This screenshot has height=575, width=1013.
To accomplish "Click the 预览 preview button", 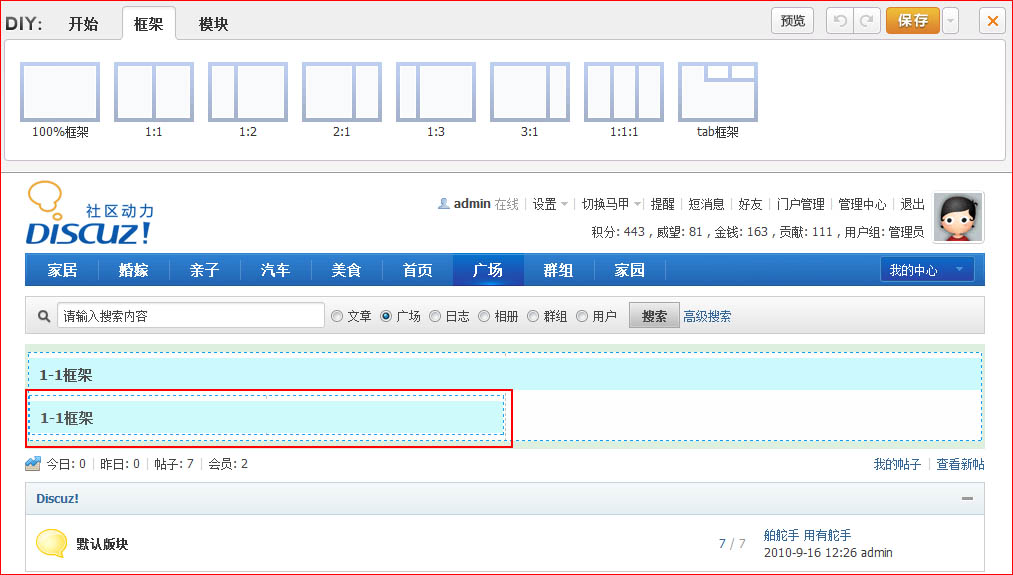I will 792,21.
